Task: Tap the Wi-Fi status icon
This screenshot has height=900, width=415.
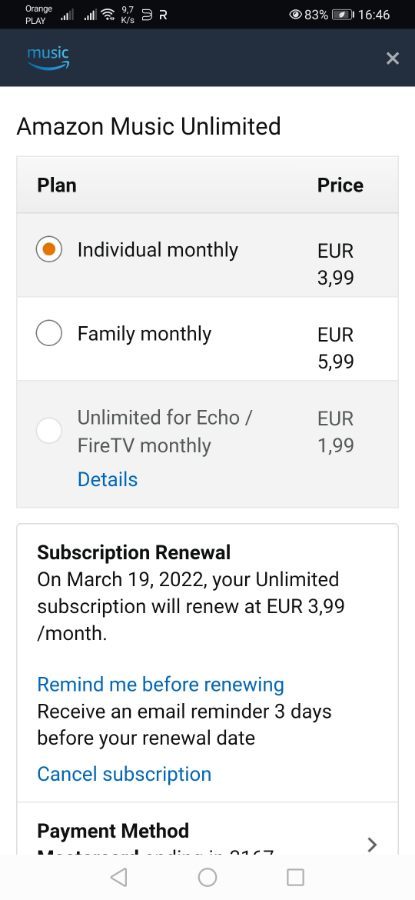Action: (107, 14)
